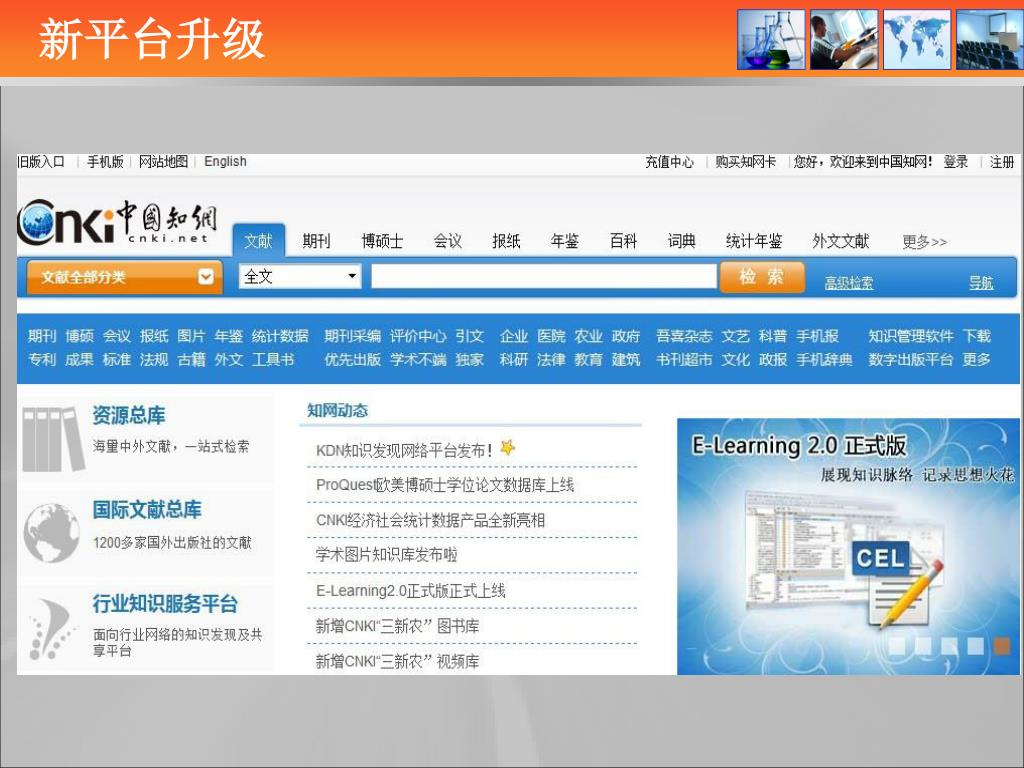Select the conference room thumbnail in header
This screenshot has width=1024, height=768.
989,39
